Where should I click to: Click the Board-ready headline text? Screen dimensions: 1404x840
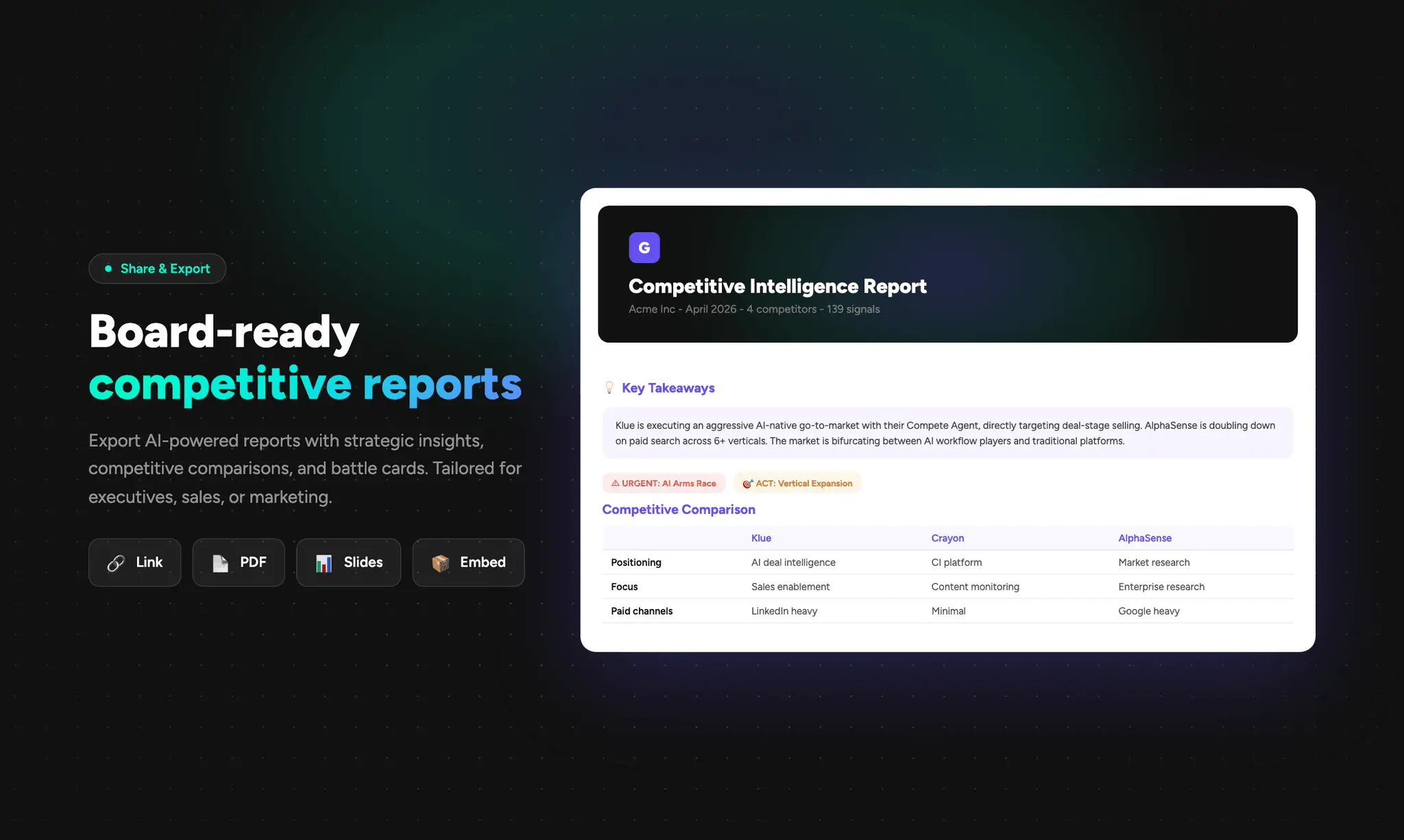pos(224,332)
